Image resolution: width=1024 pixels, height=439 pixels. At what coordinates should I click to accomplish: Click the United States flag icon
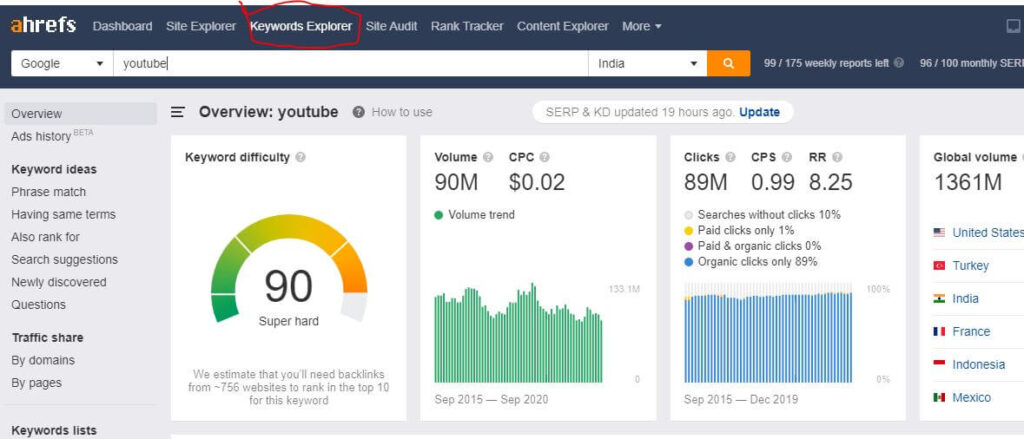point(939,233)
